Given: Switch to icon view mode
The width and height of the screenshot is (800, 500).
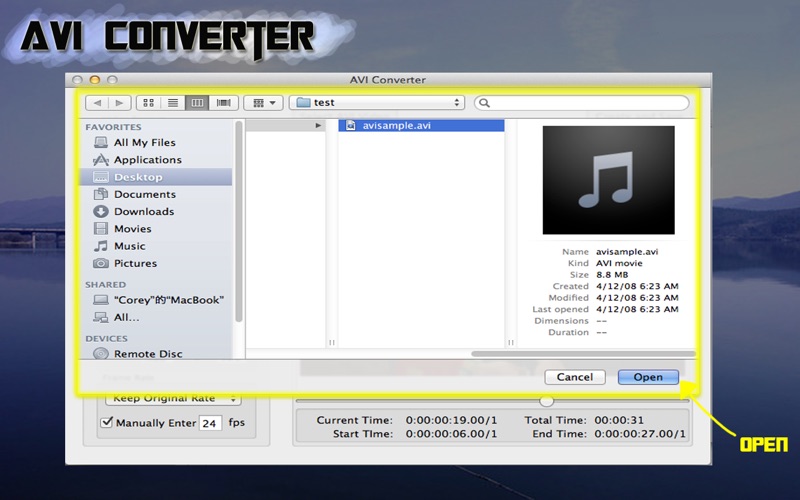Looking at the screenshot, I should (148, 103).
